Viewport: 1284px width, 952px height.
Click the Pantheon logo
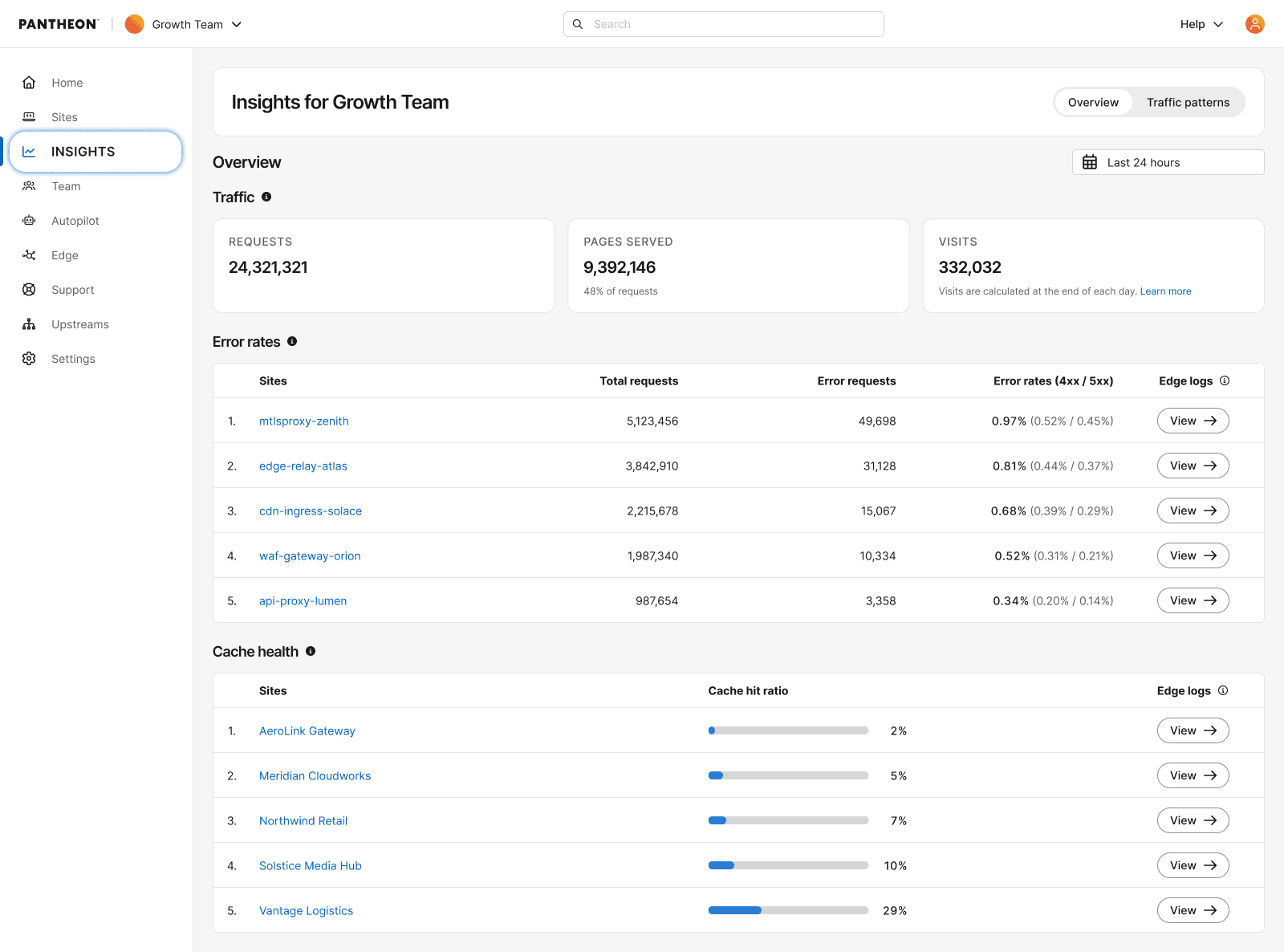click(59, 24)
